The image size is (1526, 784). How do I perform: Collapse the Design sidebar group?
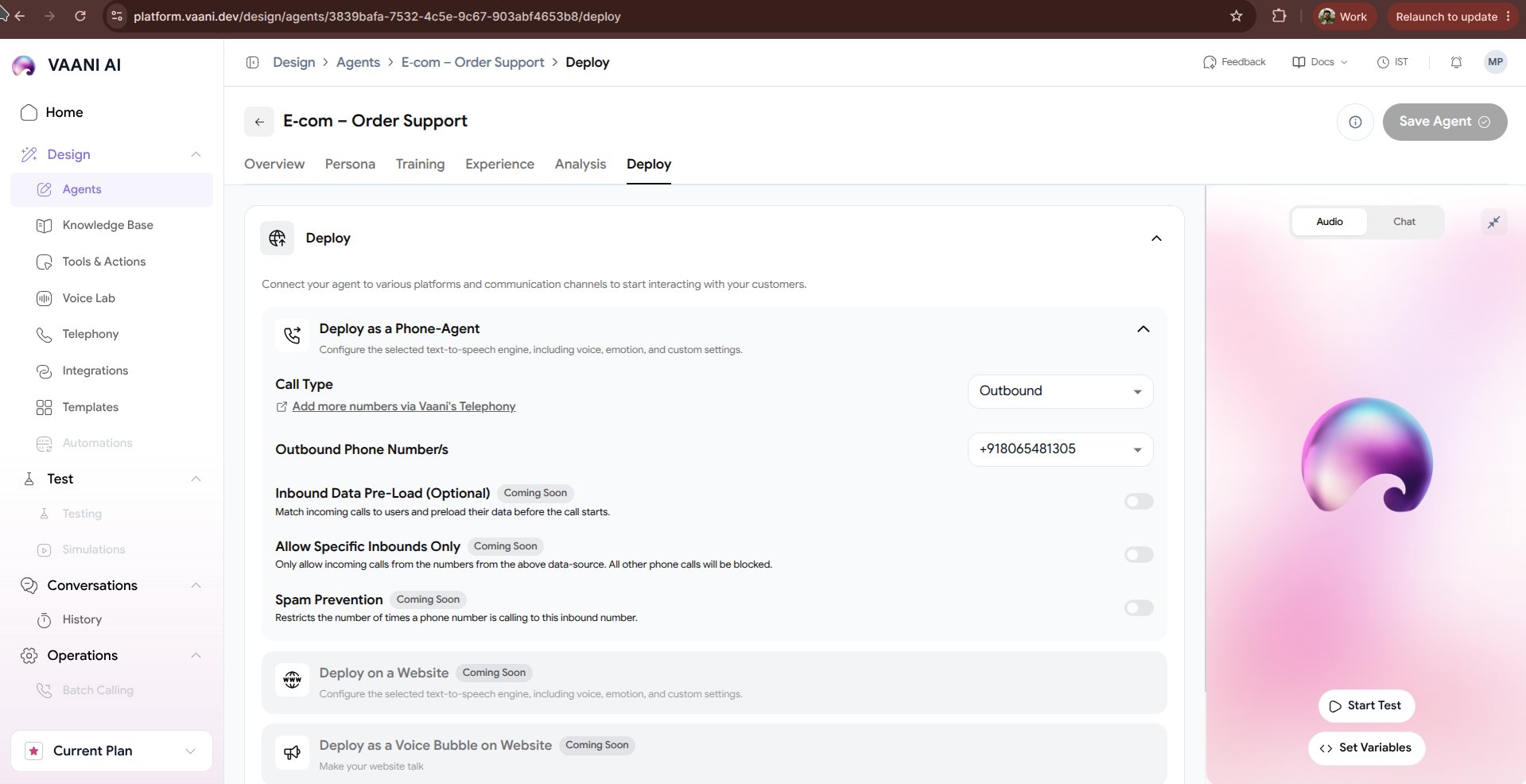point(196,154)
